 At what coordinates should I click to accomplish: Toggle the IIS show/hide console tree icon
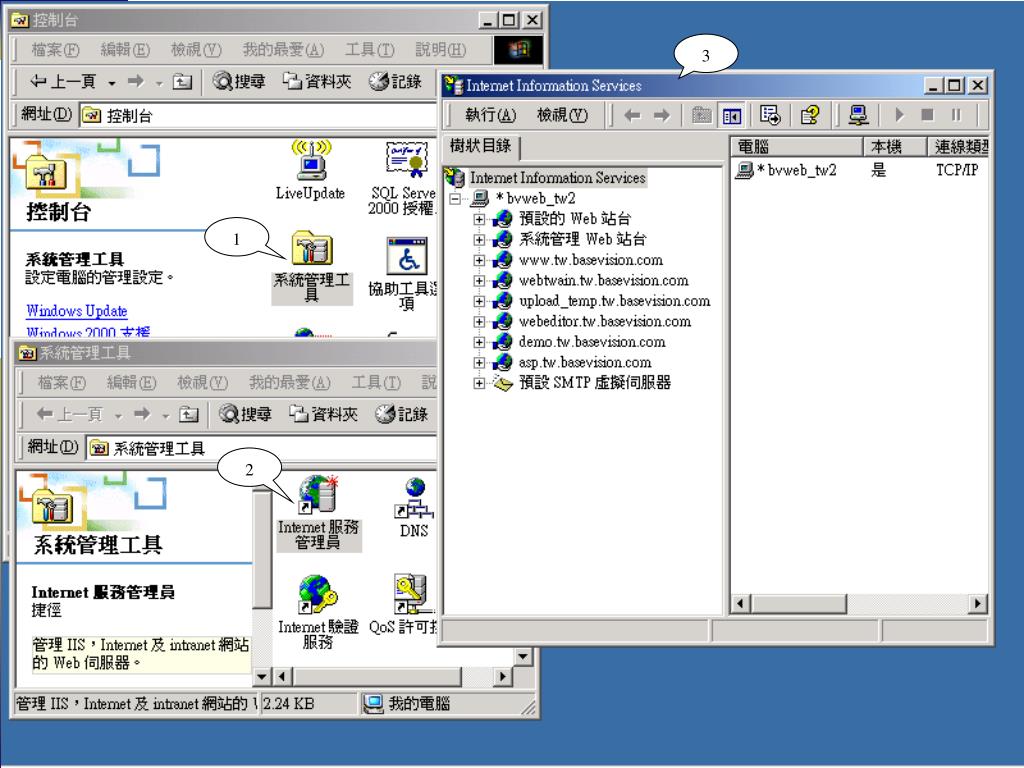(x=731, y=116)
